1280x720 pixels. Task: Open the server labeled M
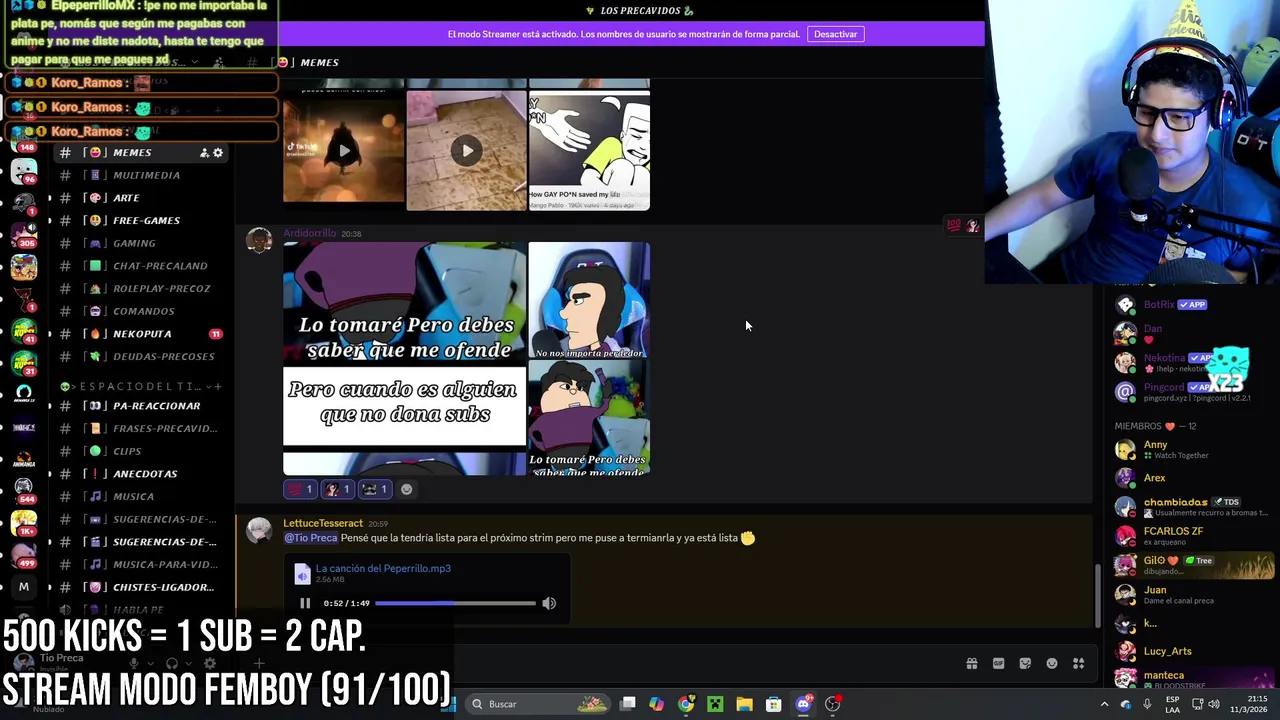[x=24, y=587]
